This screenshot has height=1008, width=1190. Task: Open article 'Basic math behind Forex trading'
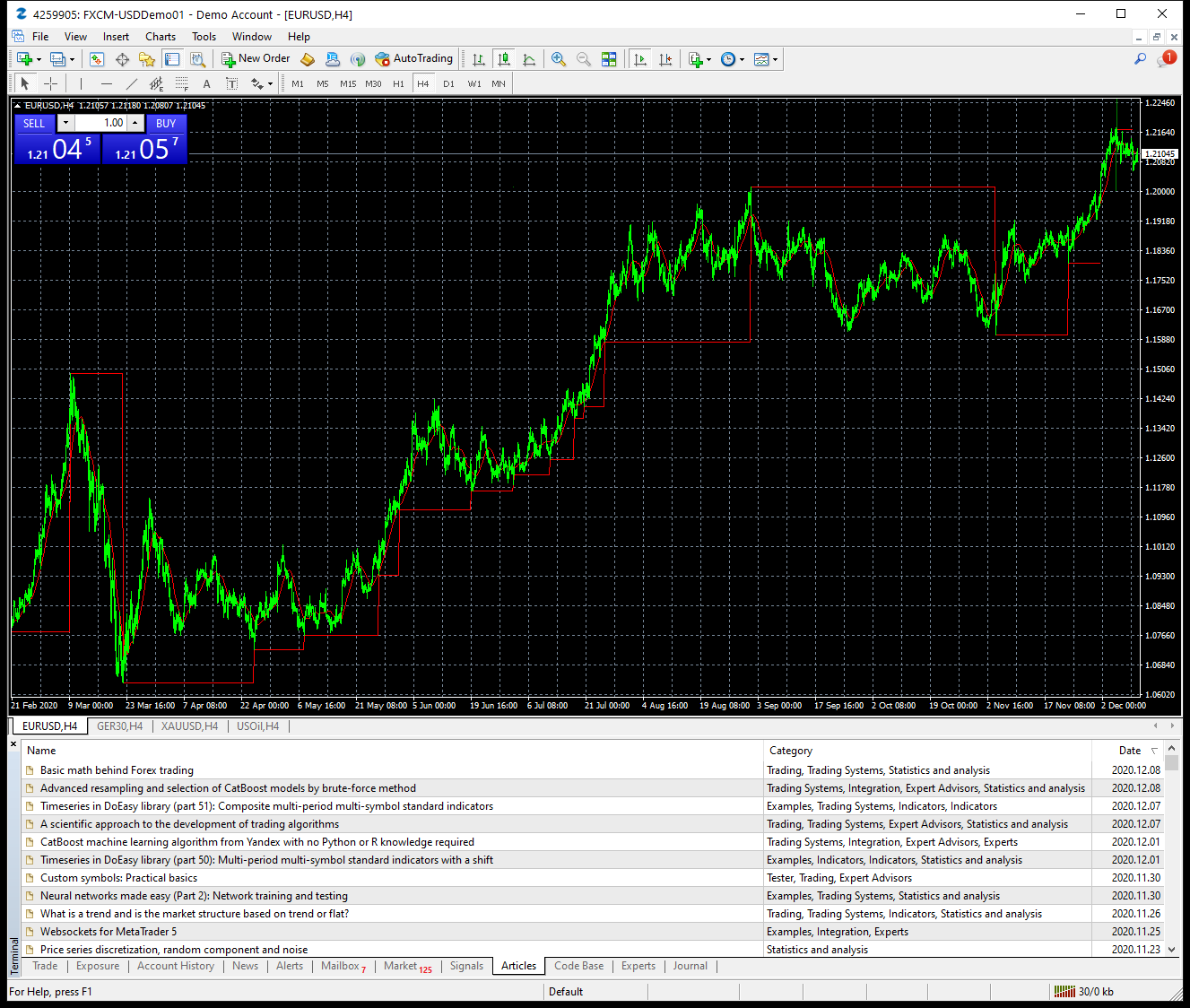[x=117, y=770]
